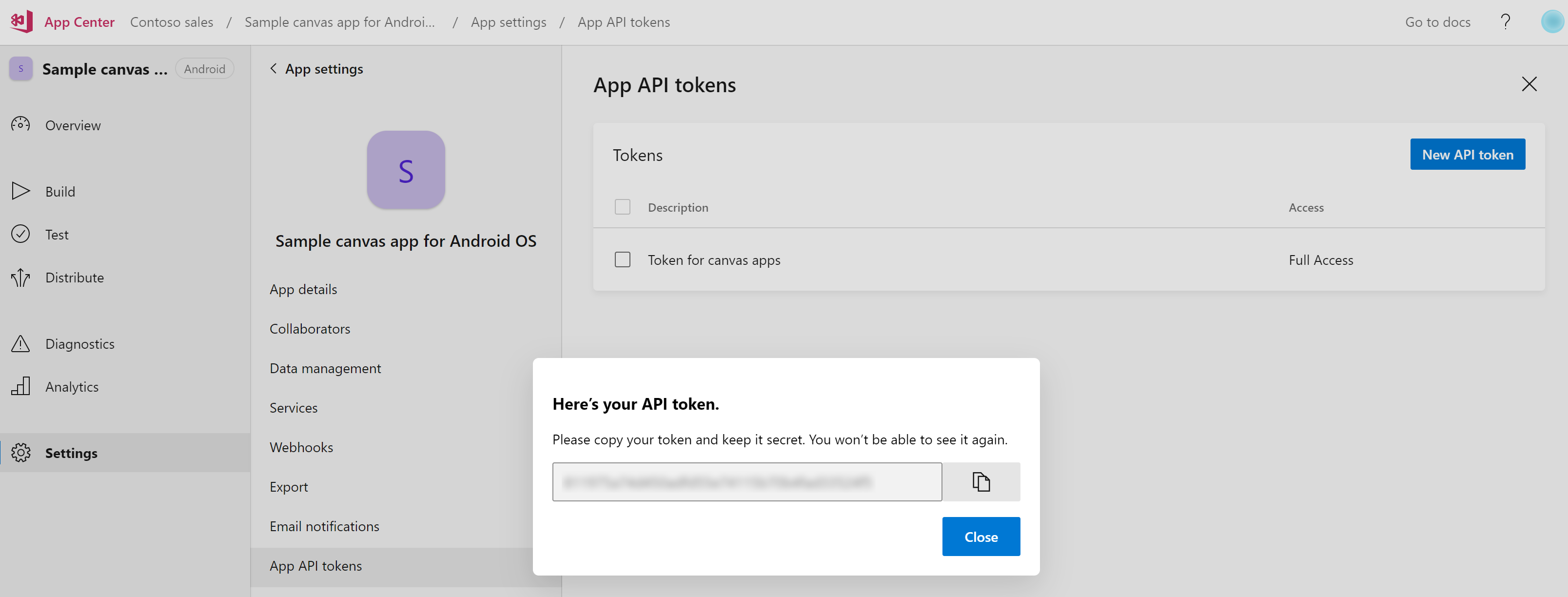Toggle the Description column header checkbox

tap(622, 206)
